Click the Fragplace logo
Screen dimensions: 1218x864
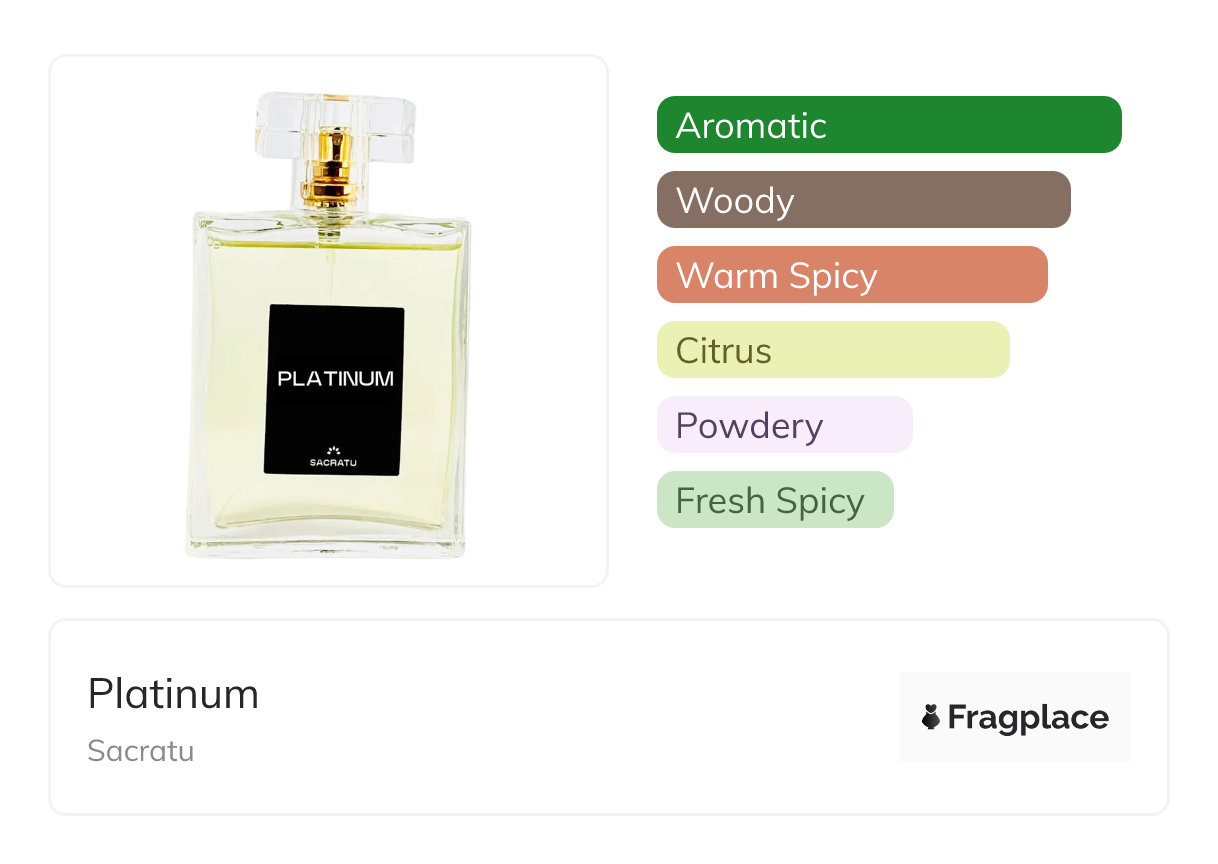click(x=1015, y=717)
